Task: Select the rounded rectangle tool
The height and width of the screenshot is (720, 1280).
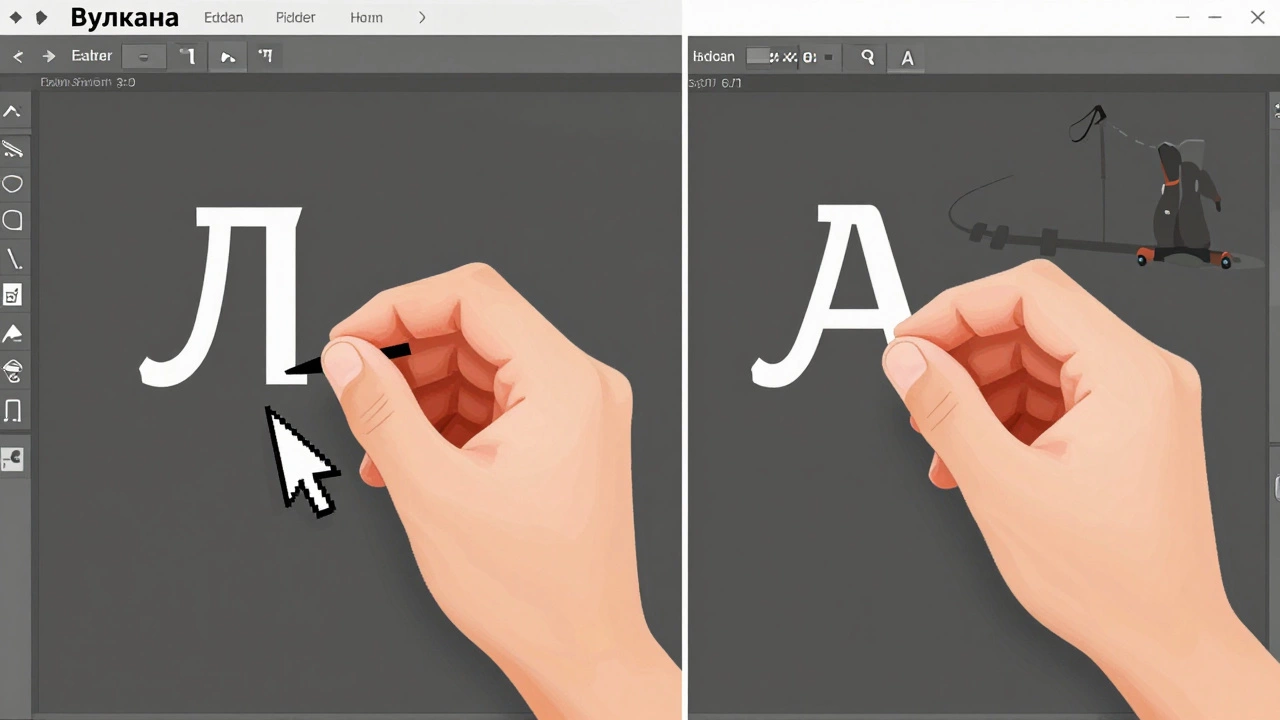Action: pyautogui.click(x=12, y=221)
